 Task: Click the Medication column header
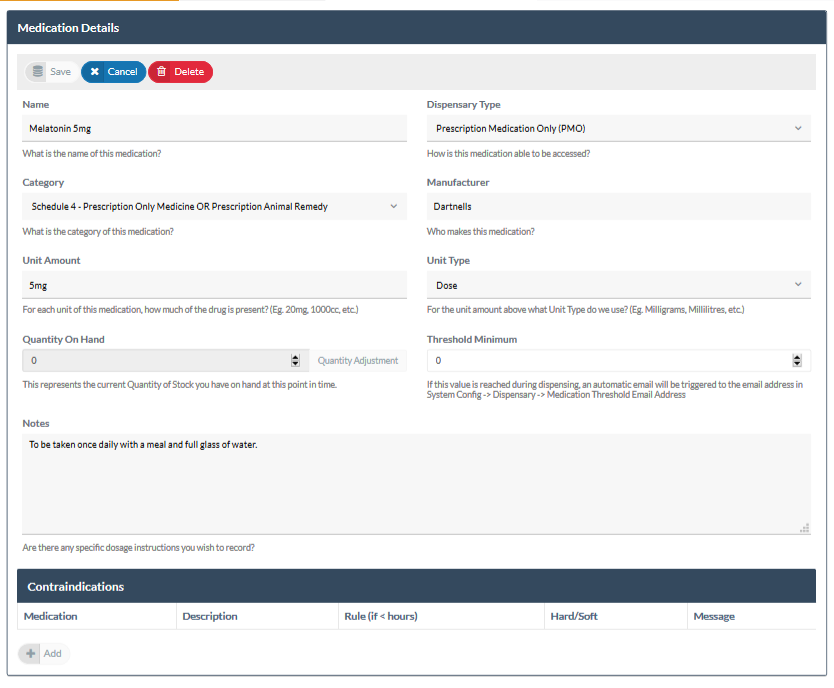pos(51,616)
